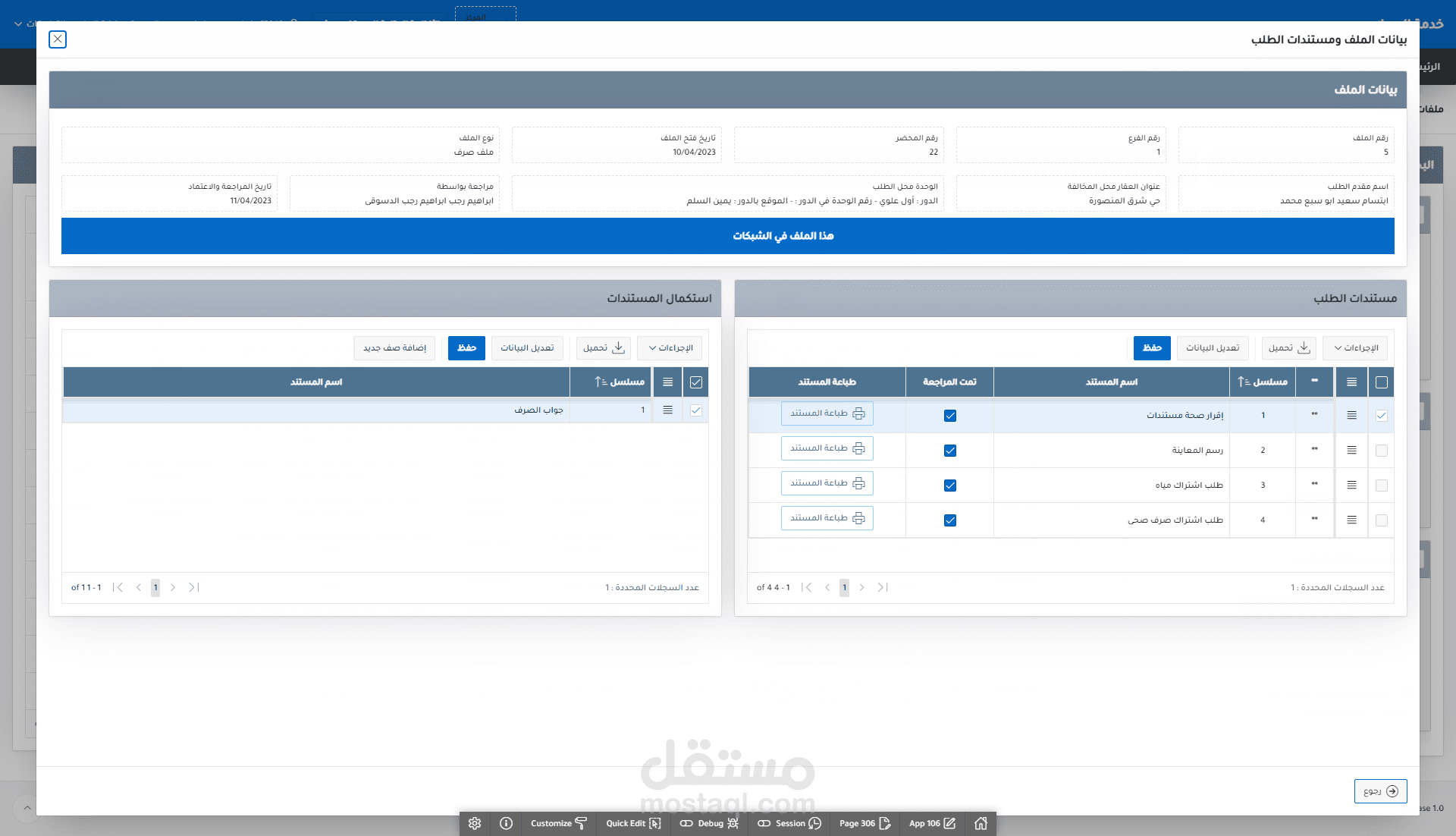Click row menu icon for جواب الصرف
Viewport: 1456px width, 836px height.
coord(667,410)
